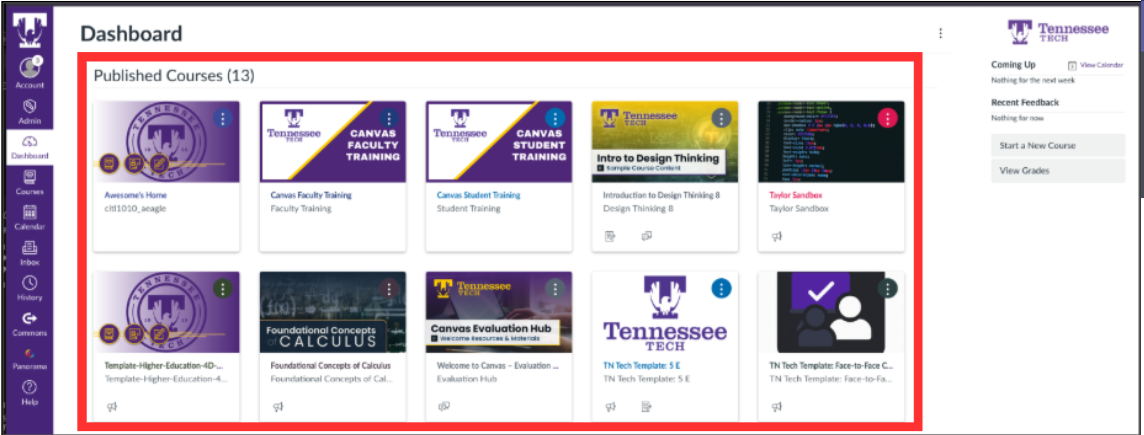This screenshot has height=435, width=1144.
Task: Open Template-Higher-Education card options menu
Action: 223,288
